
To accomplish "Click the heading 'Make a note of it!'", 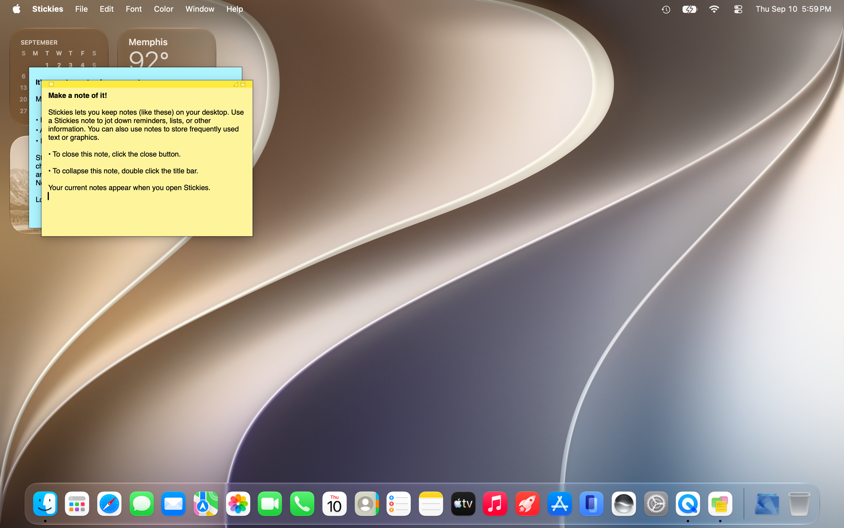I will (78, 95).
